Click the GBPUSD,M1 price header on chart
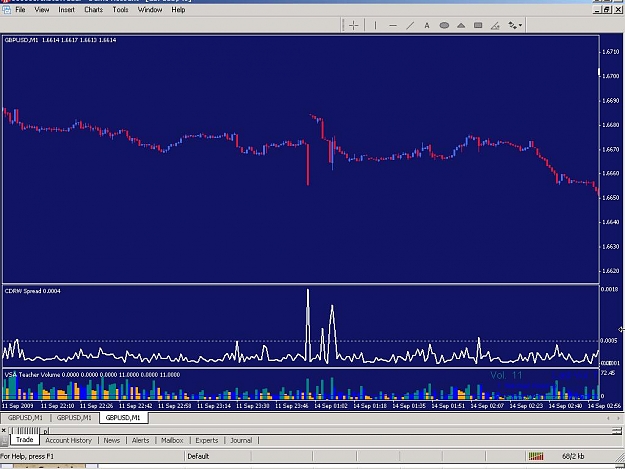 60,40
